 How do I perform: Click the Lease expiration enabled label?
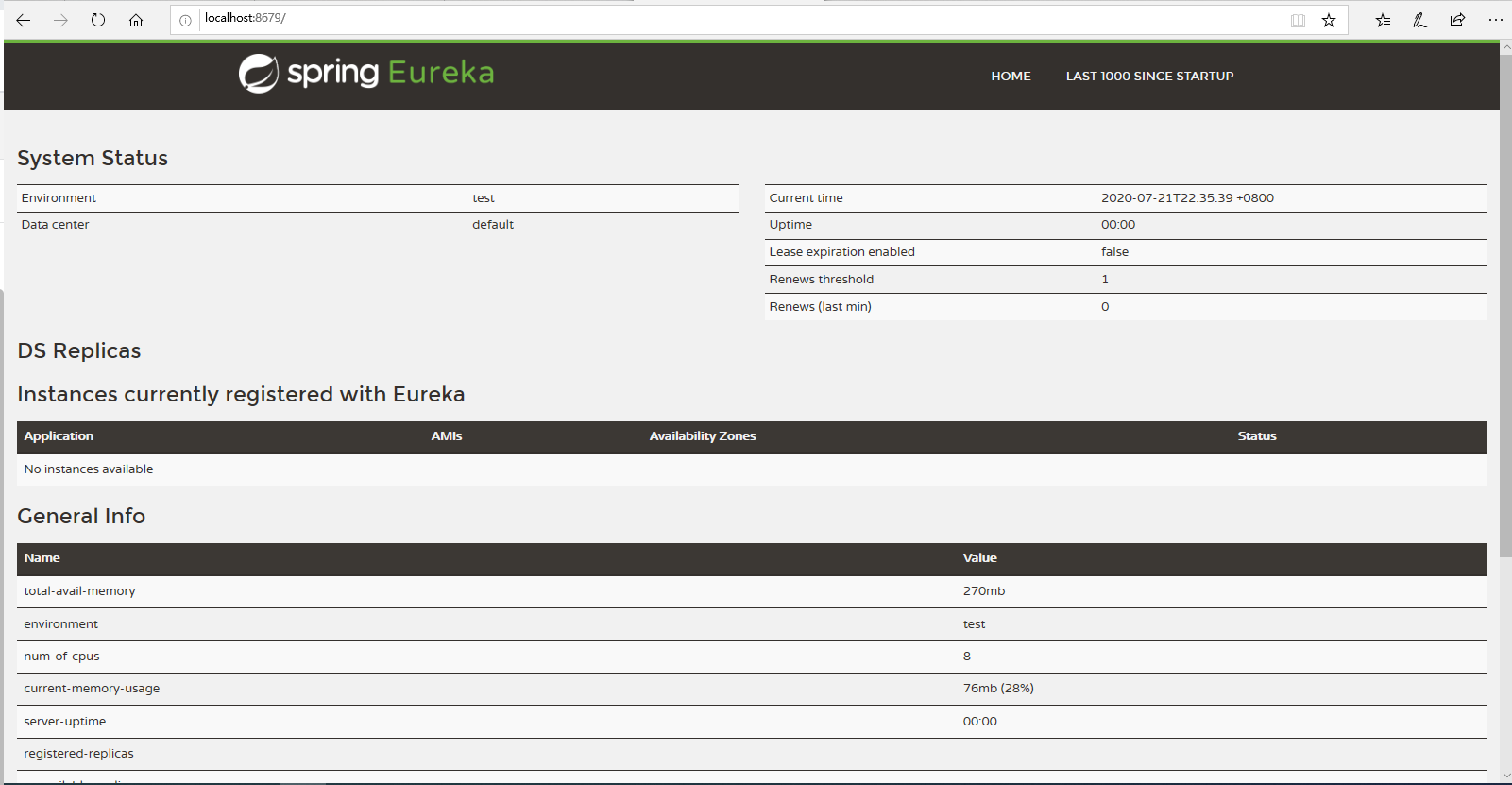pos(841,252)
